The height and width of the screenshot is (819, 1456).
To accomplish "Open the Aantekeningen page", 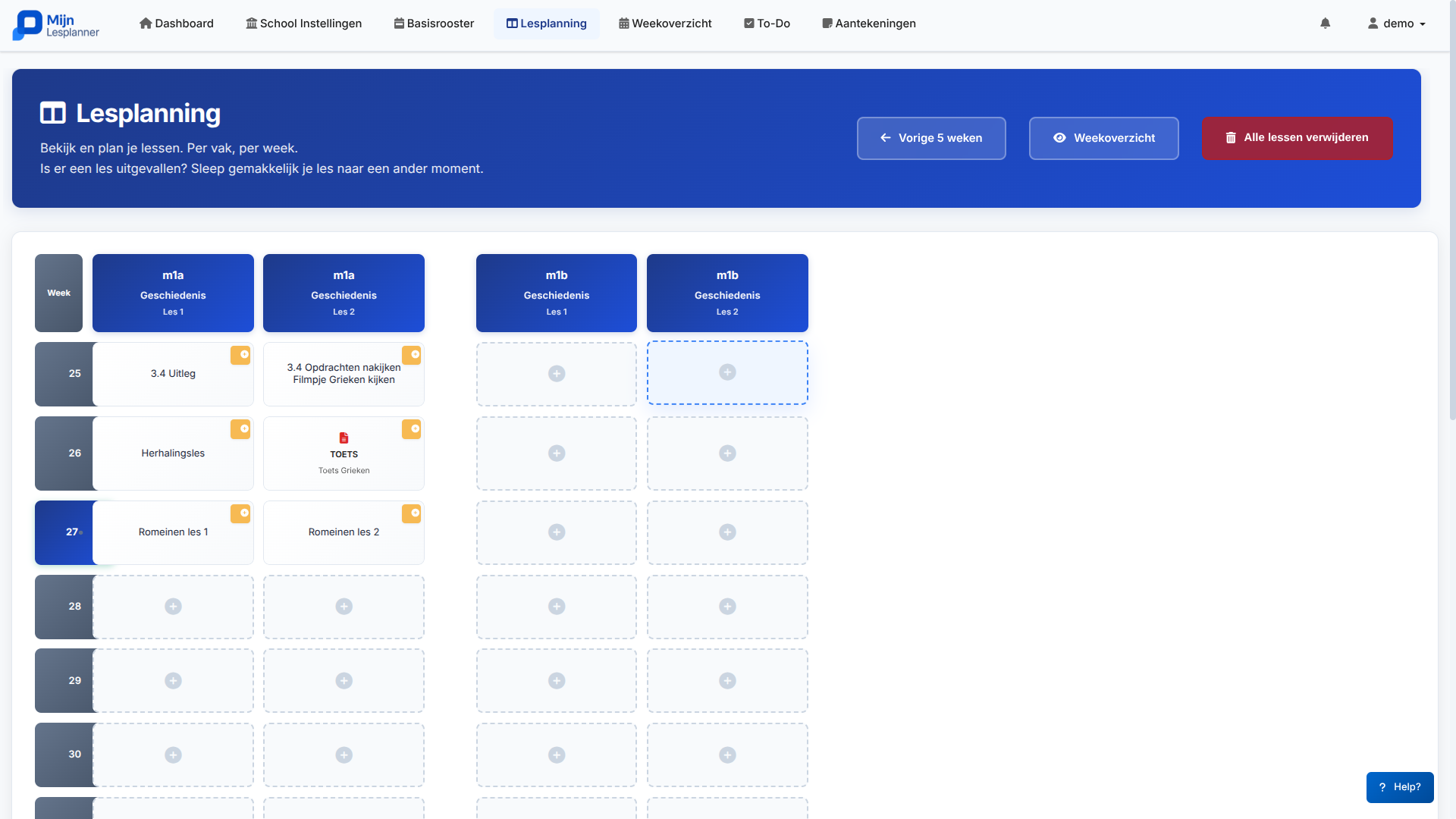I will pyautogui.click(x=869, y=24).
